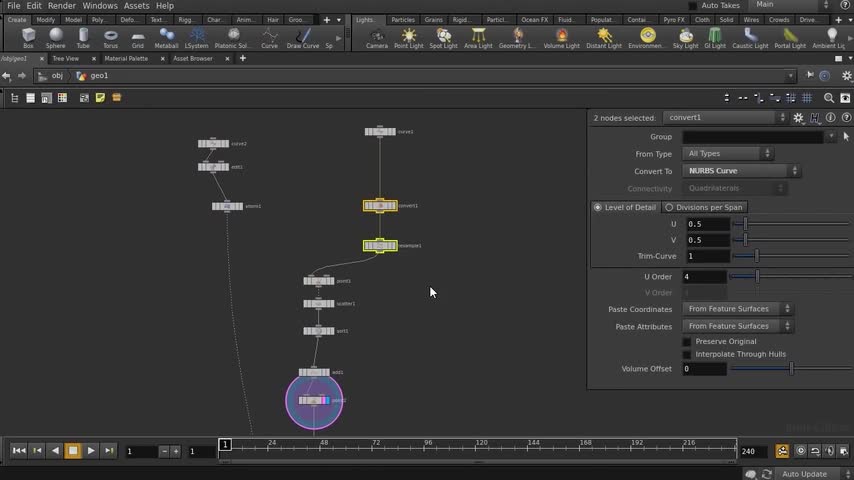This screenshot has width=854, height=480.
Task: Select the Curve shelf tool
Action: click(269, 38)
